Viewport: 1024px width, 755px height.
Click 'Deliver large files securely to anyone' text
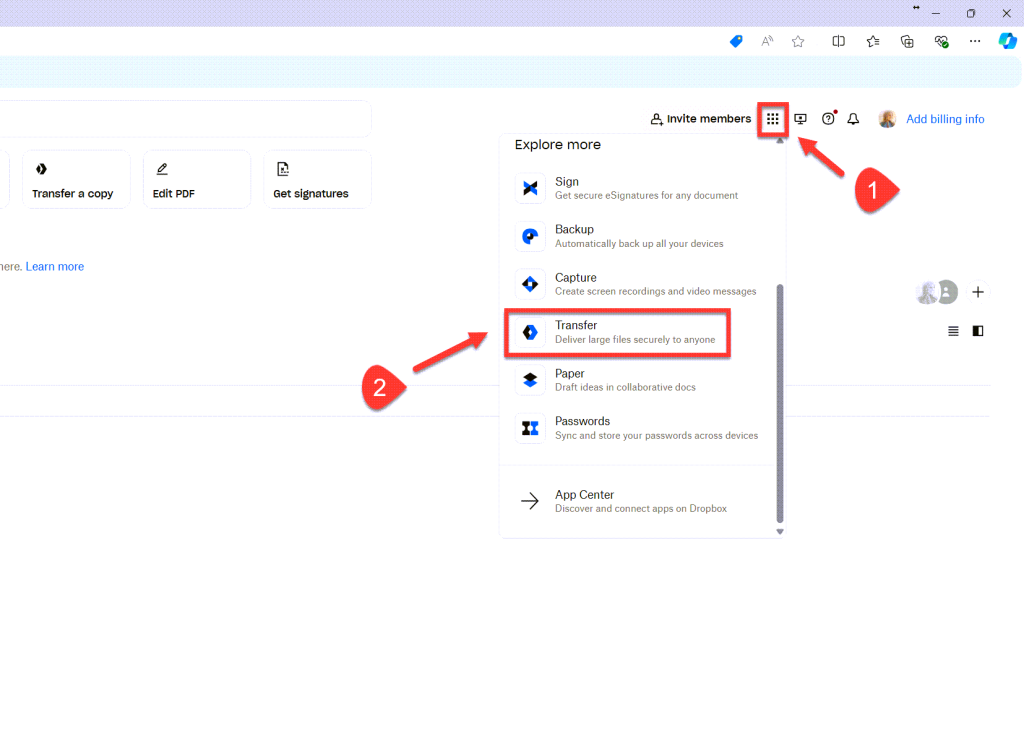pos(635,340)
